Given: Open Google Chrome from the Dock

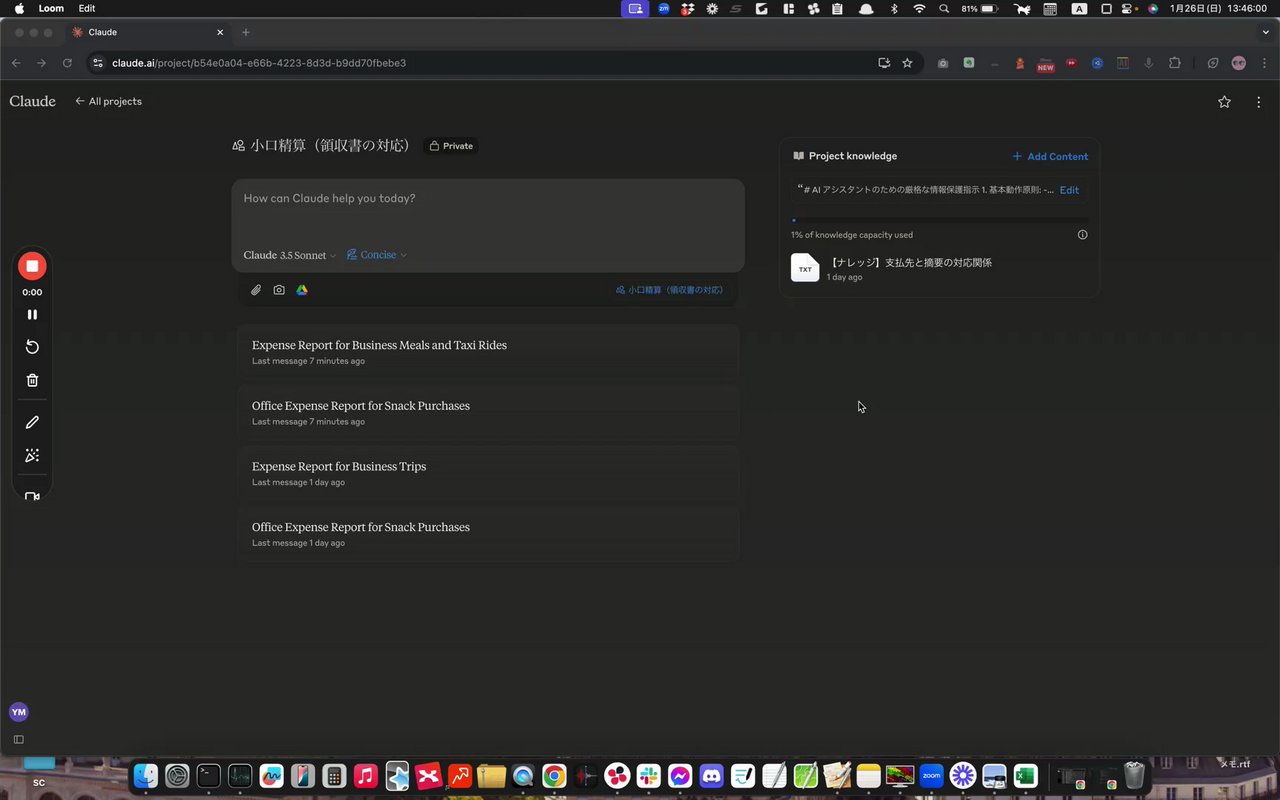Looking at the screenshot, I should (554, 775).
